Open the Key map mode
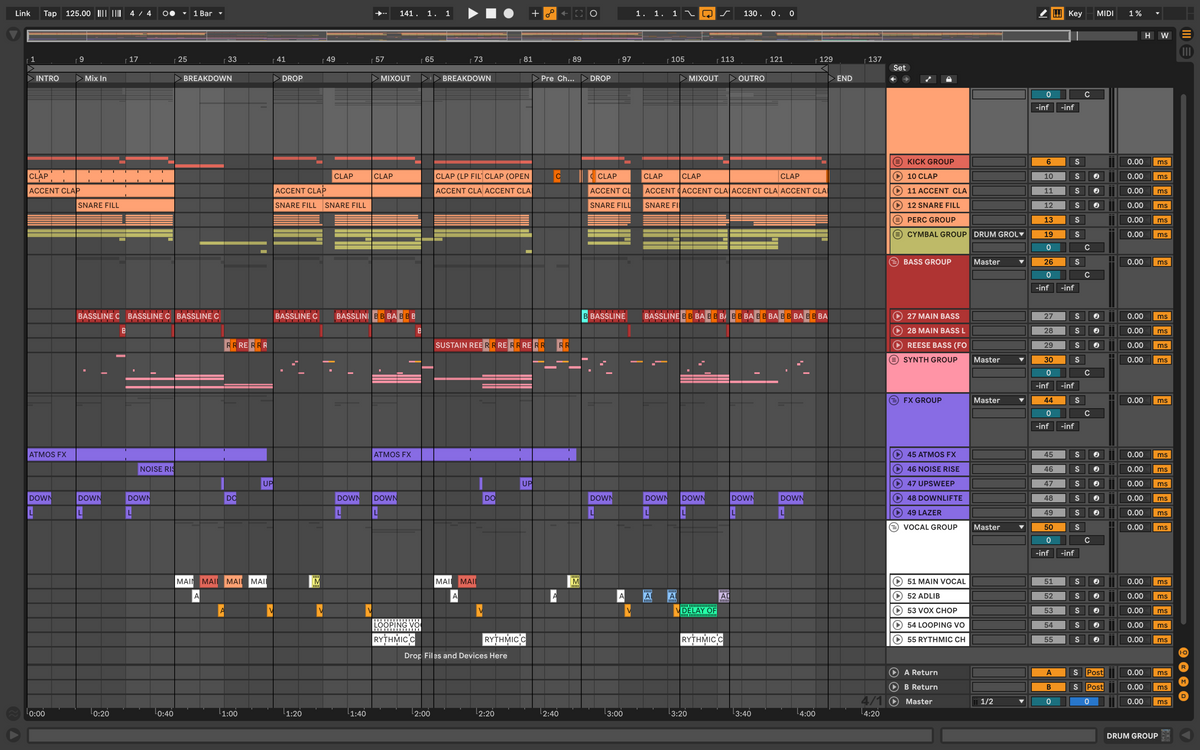Screen dimensions: 1200x750 1075,14
